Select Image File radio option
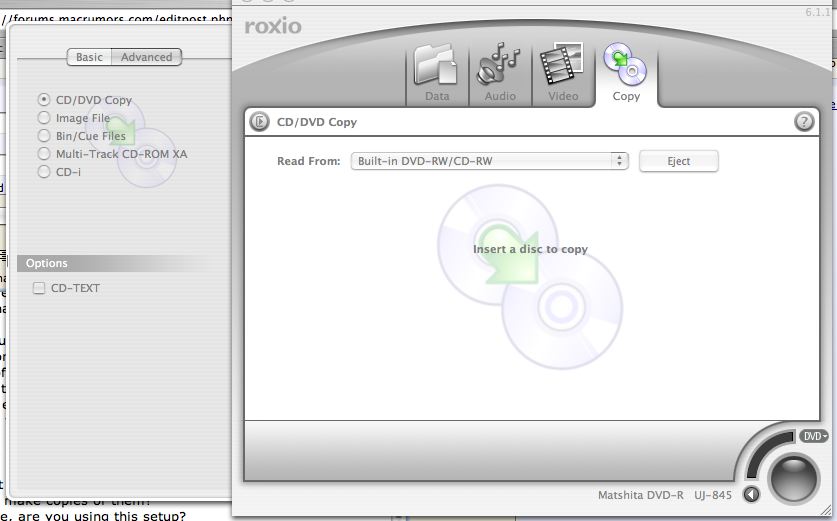Screen dimensions: 837x521 point(44,118)
